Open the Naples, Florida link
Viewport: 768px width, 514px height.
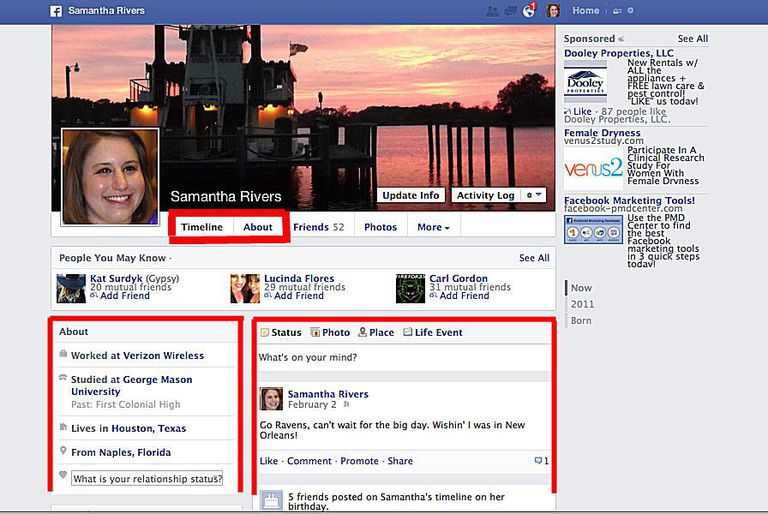[x=135, y=452]
